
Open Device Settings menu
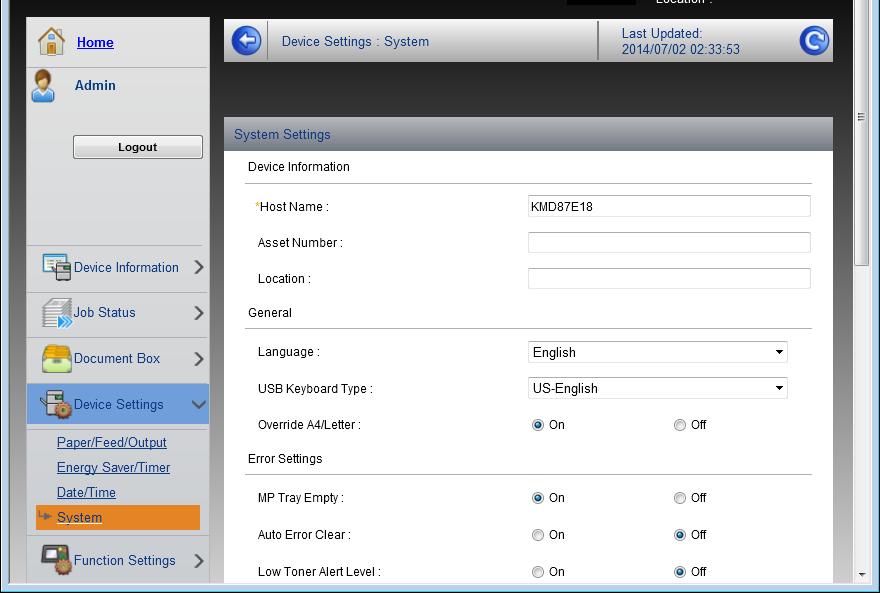[x=117, y=404]
